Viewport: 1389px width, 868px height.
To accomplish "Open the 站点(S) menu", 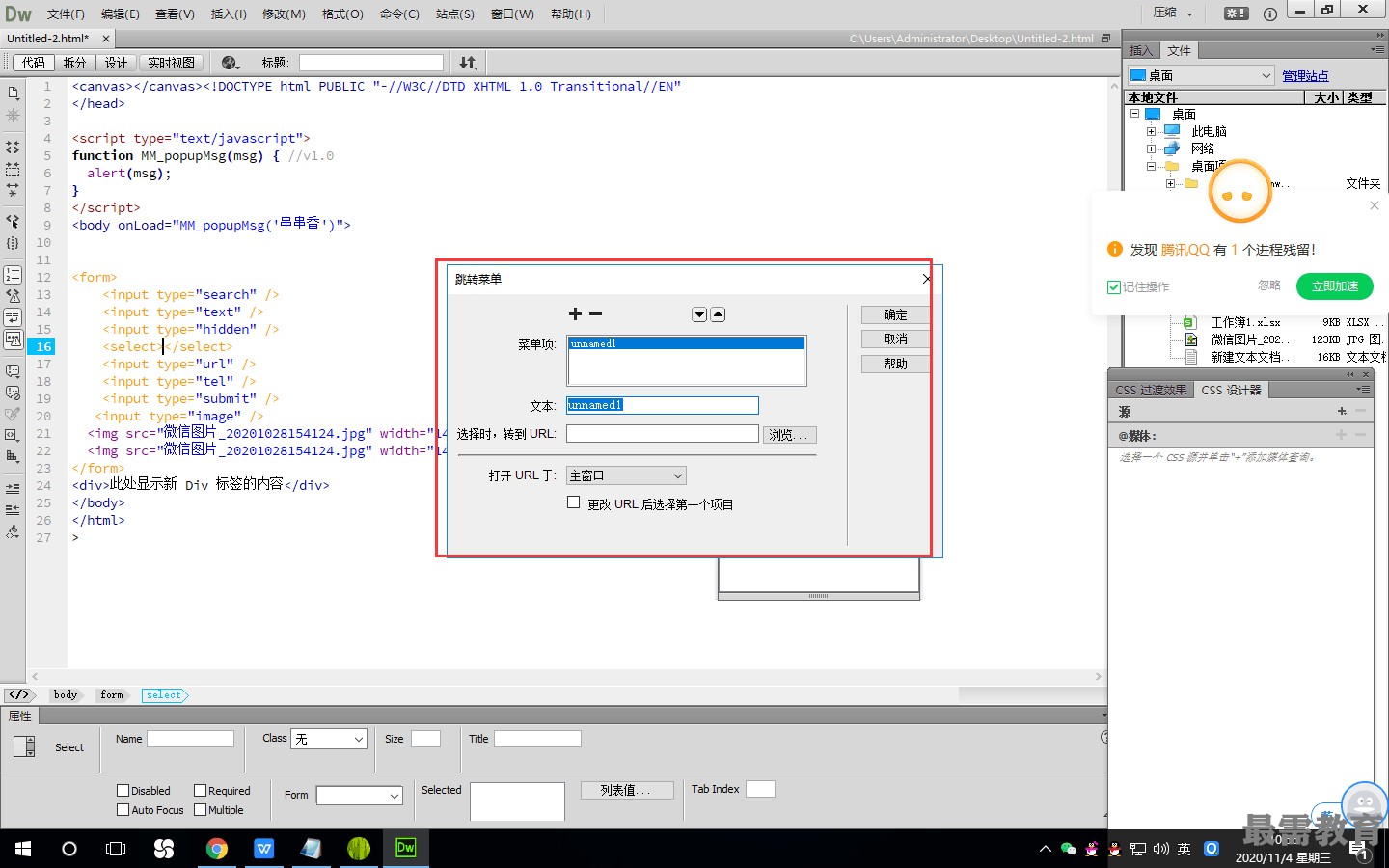I will tap(454, 14).
